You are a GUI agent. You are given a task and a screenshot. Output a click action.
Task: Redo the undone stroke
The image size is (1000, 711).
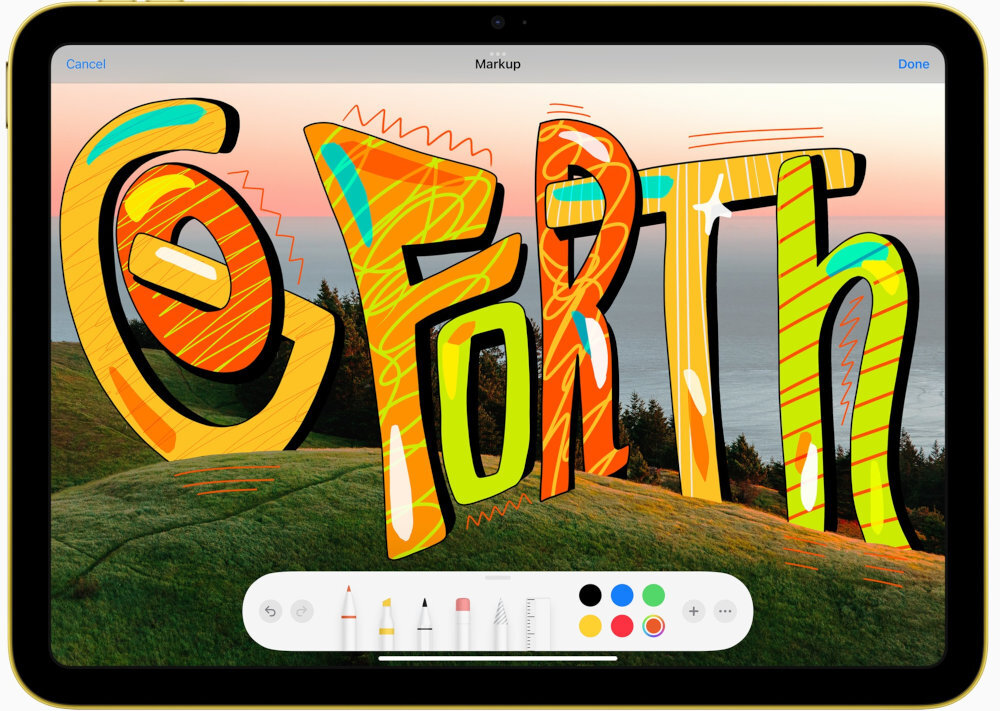tap(302, 612)
